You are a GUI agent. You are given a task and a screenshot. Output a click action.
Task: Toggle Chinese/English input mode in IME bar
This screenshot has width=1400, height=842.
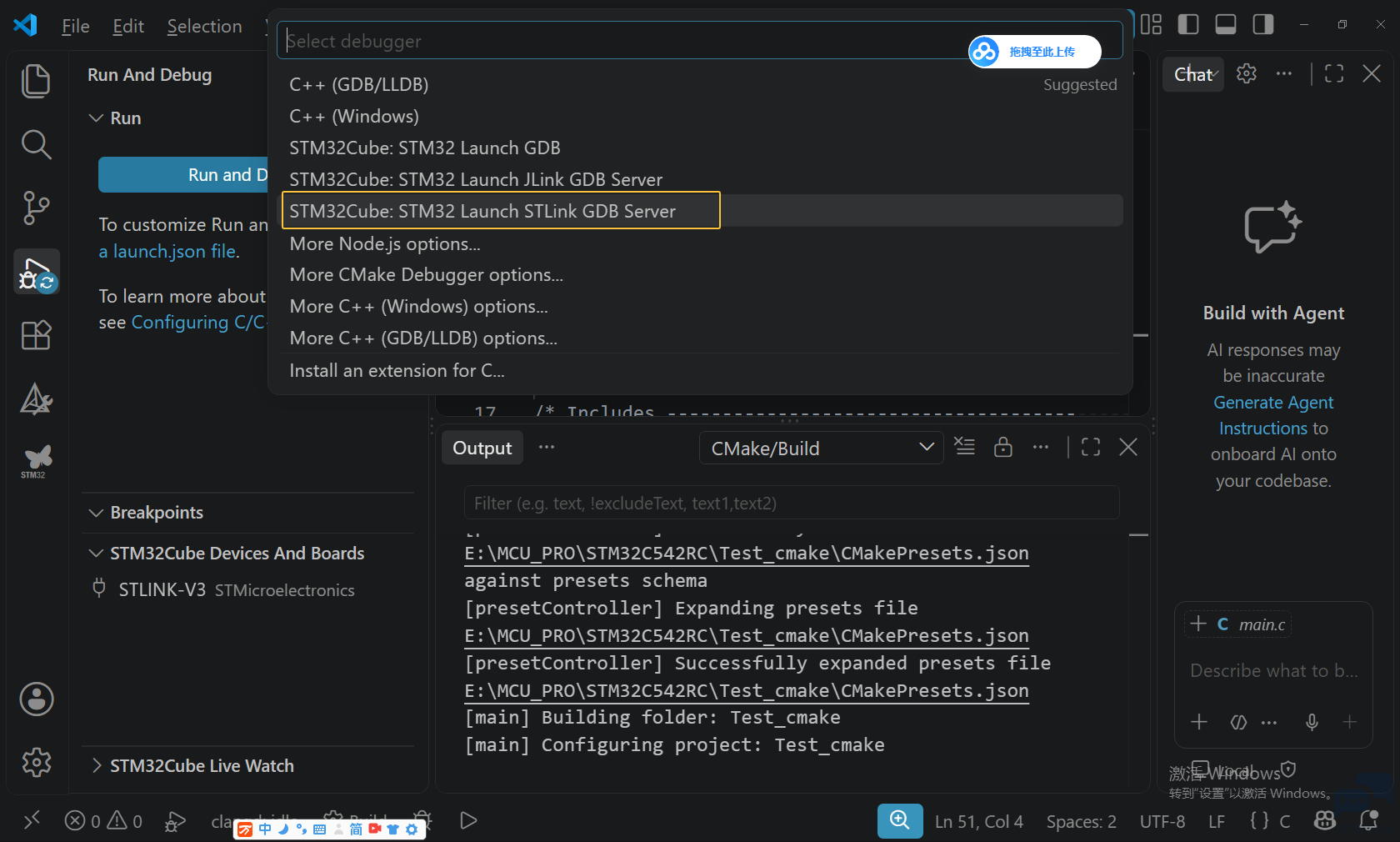coord(265,829)
